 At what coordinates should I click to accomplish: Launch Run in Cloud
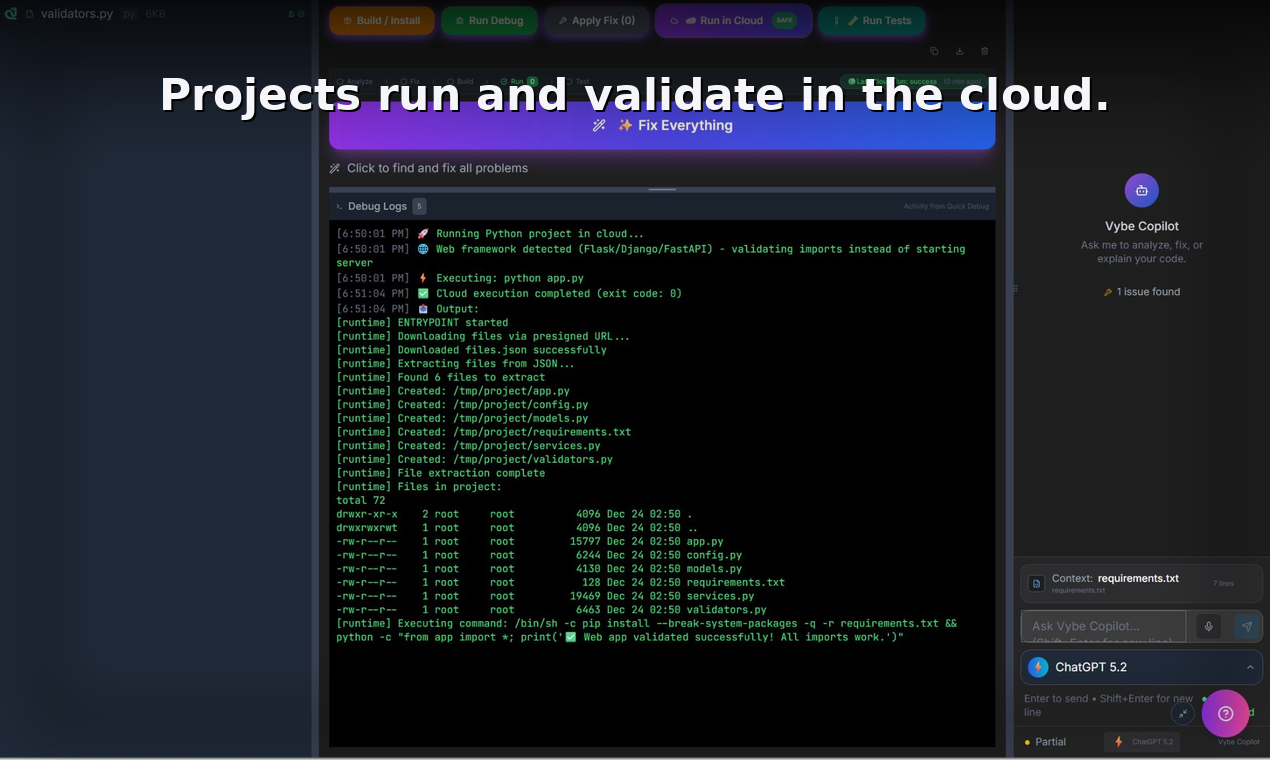click(733, 20)
